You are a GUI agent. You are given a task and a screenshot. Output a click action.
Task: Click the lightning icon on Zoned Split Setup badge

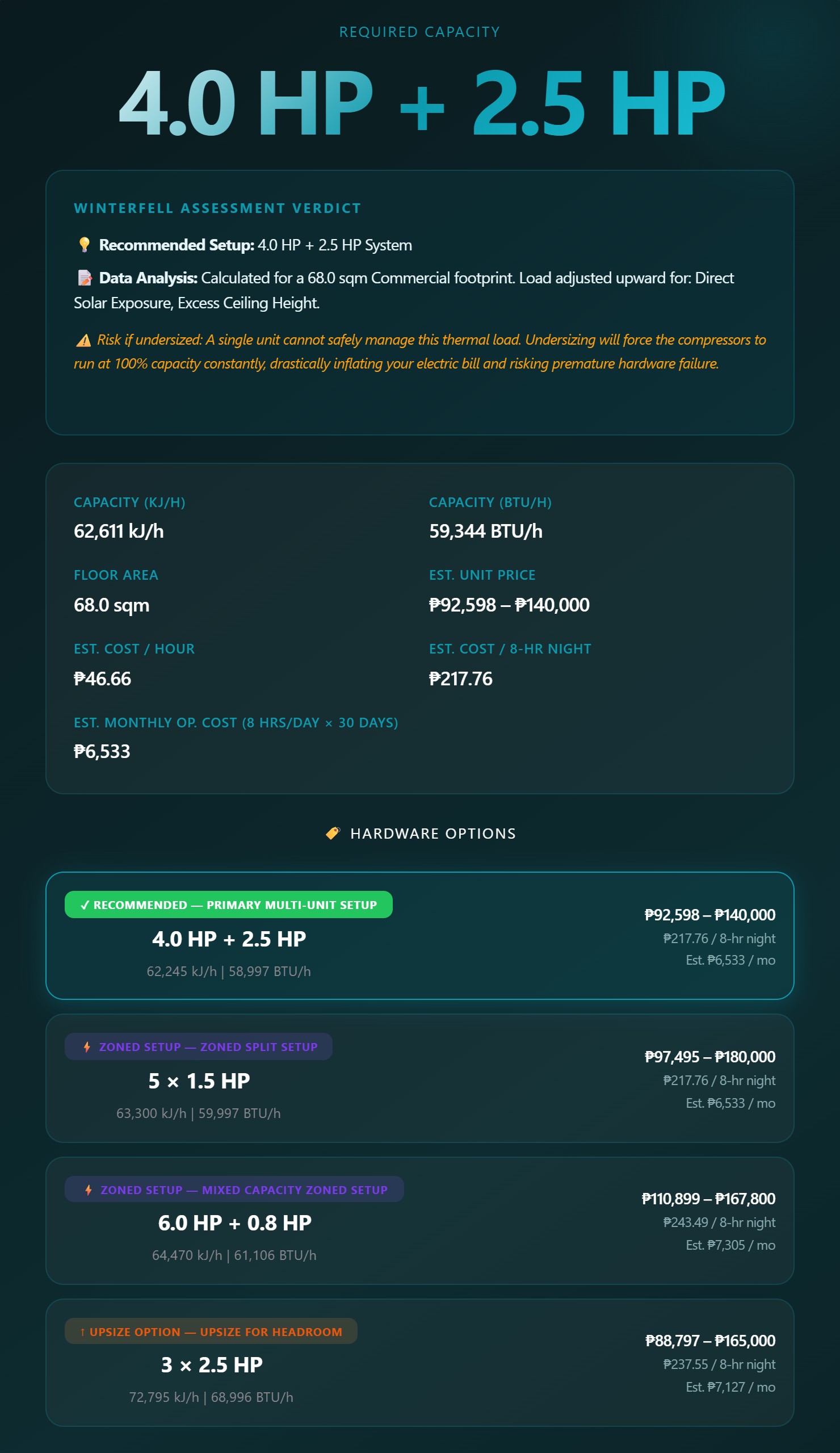[x=86, y=1047]
